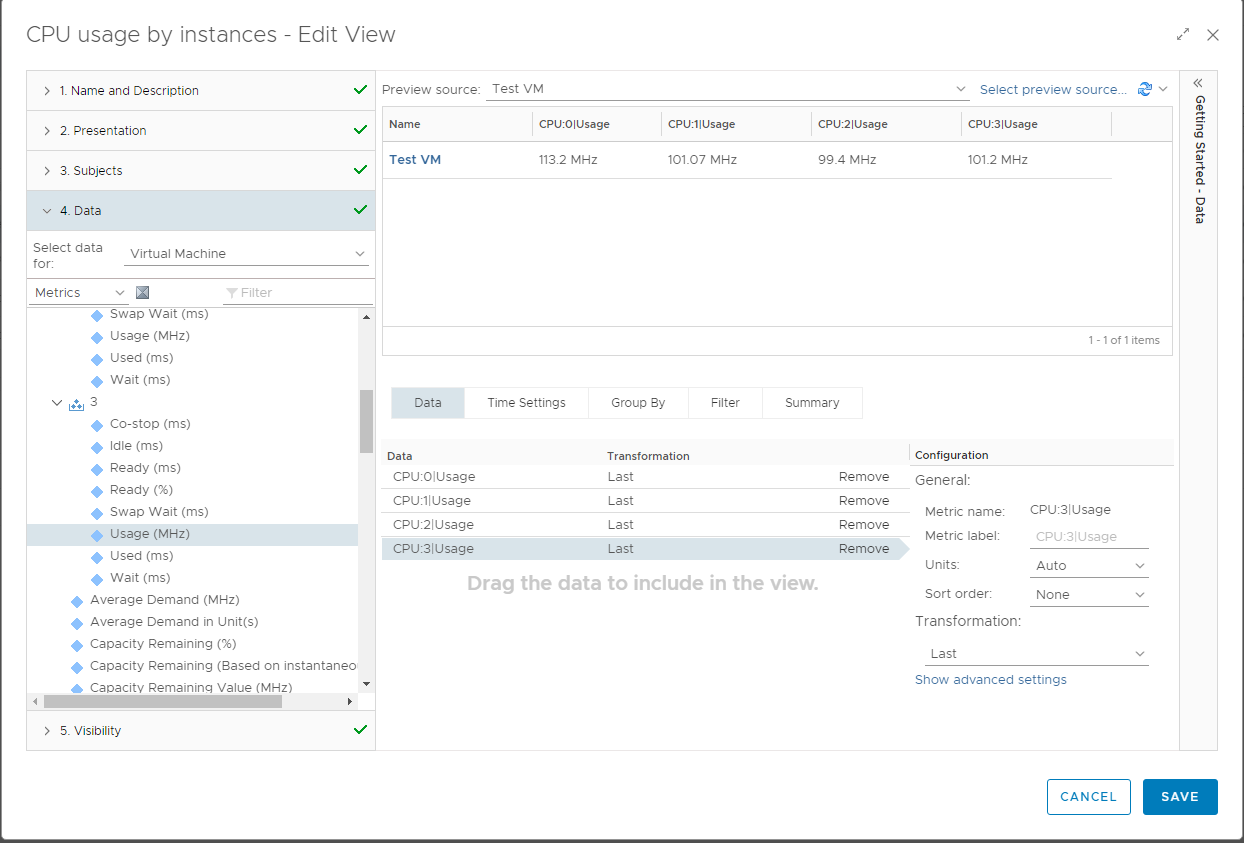This screenshot has height=843, width=1244.
Task: Collapse the instance 3 tree node
Action: pyautogui.click(x=57, y=402)
